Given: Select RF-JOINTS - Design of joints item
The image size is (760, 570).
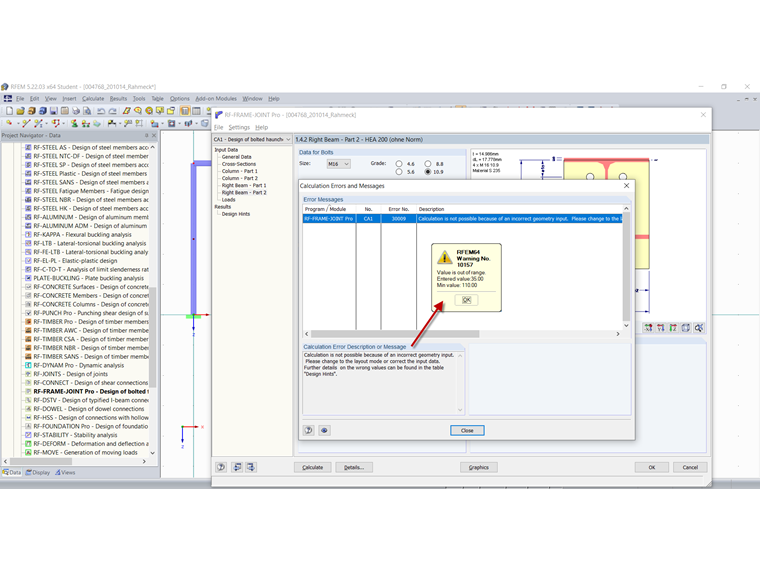Looking at the screenshot, I should pos(71,374).
